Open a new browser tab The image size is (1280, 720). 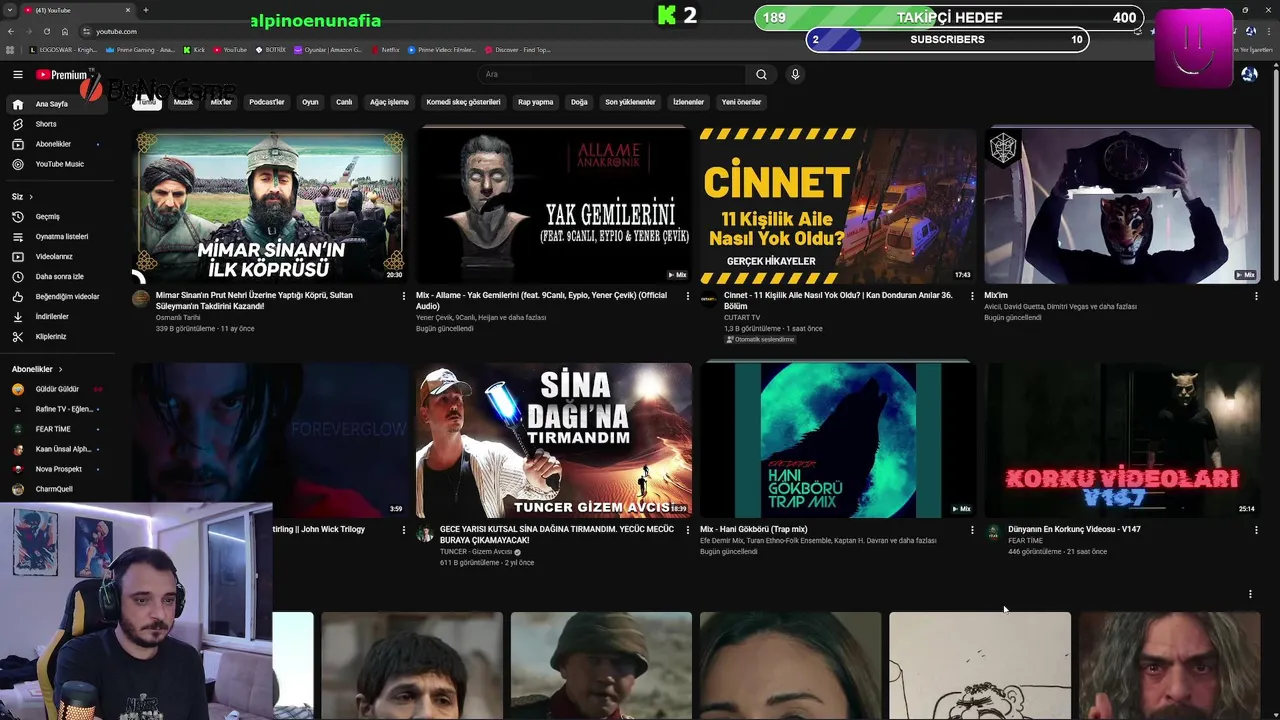click(145, 10)
